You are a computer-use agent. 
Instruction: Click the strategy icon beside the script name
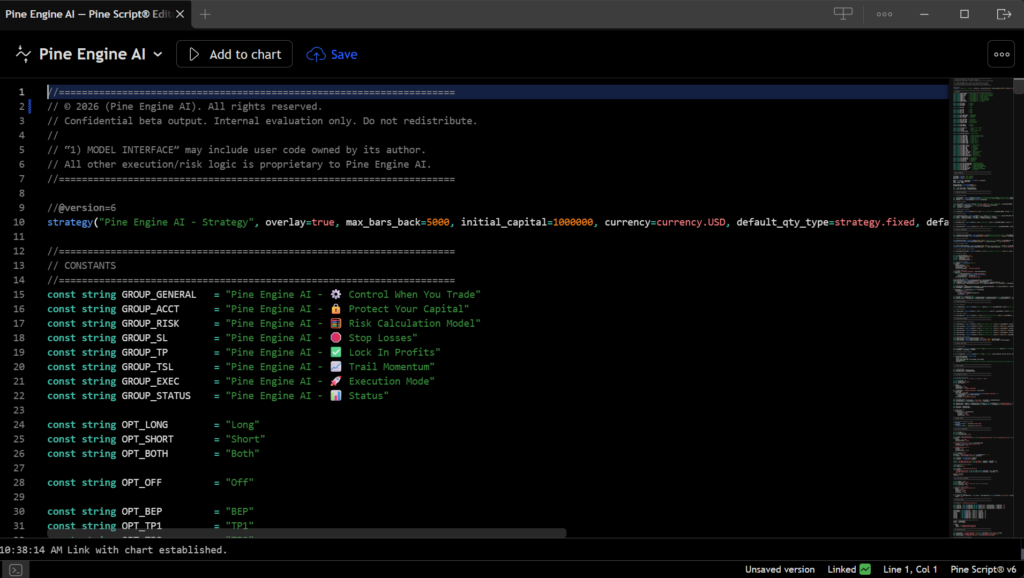[23, 54]
